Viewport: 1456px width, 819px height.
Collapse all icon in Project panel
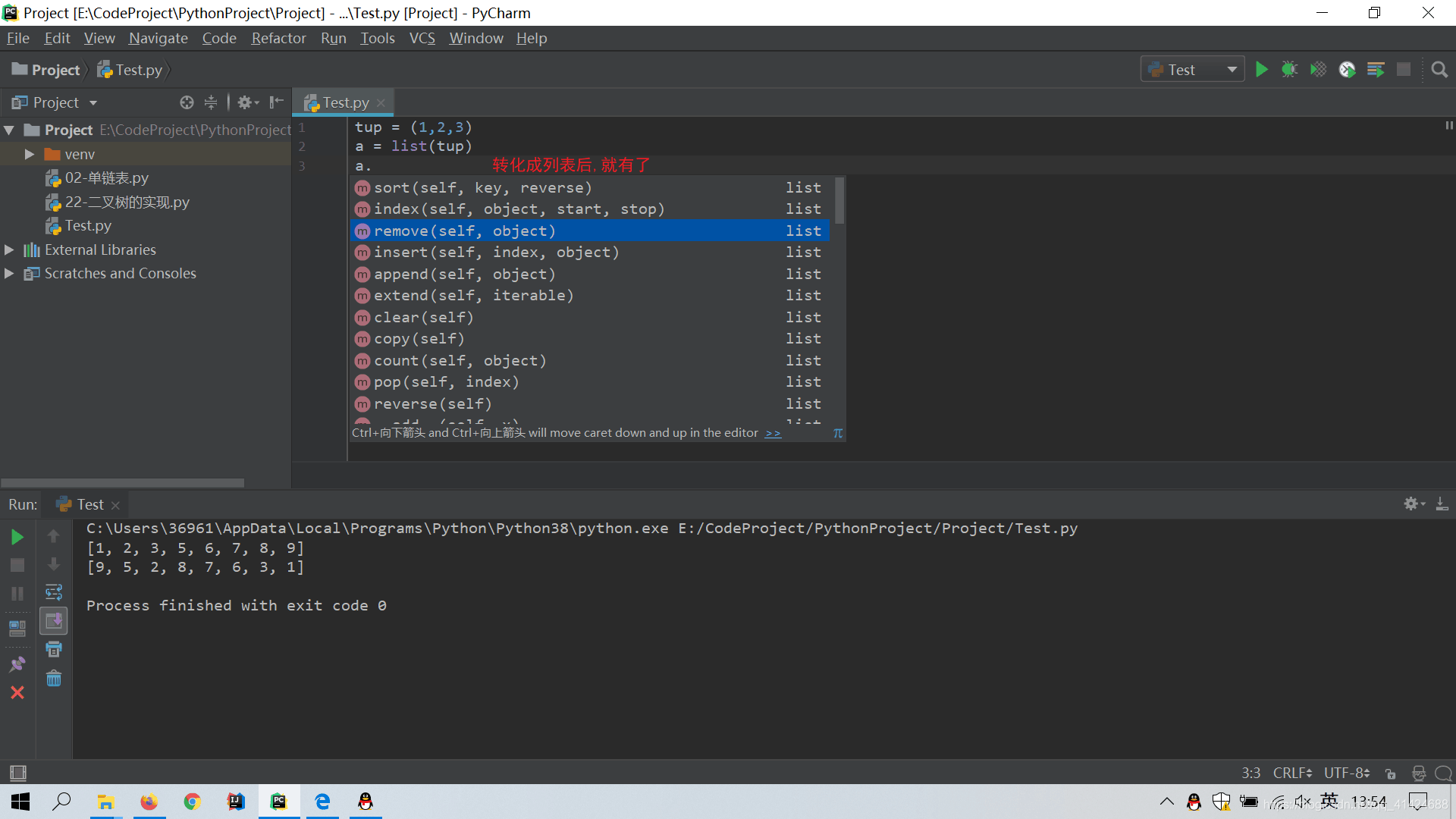pos(211,102)
